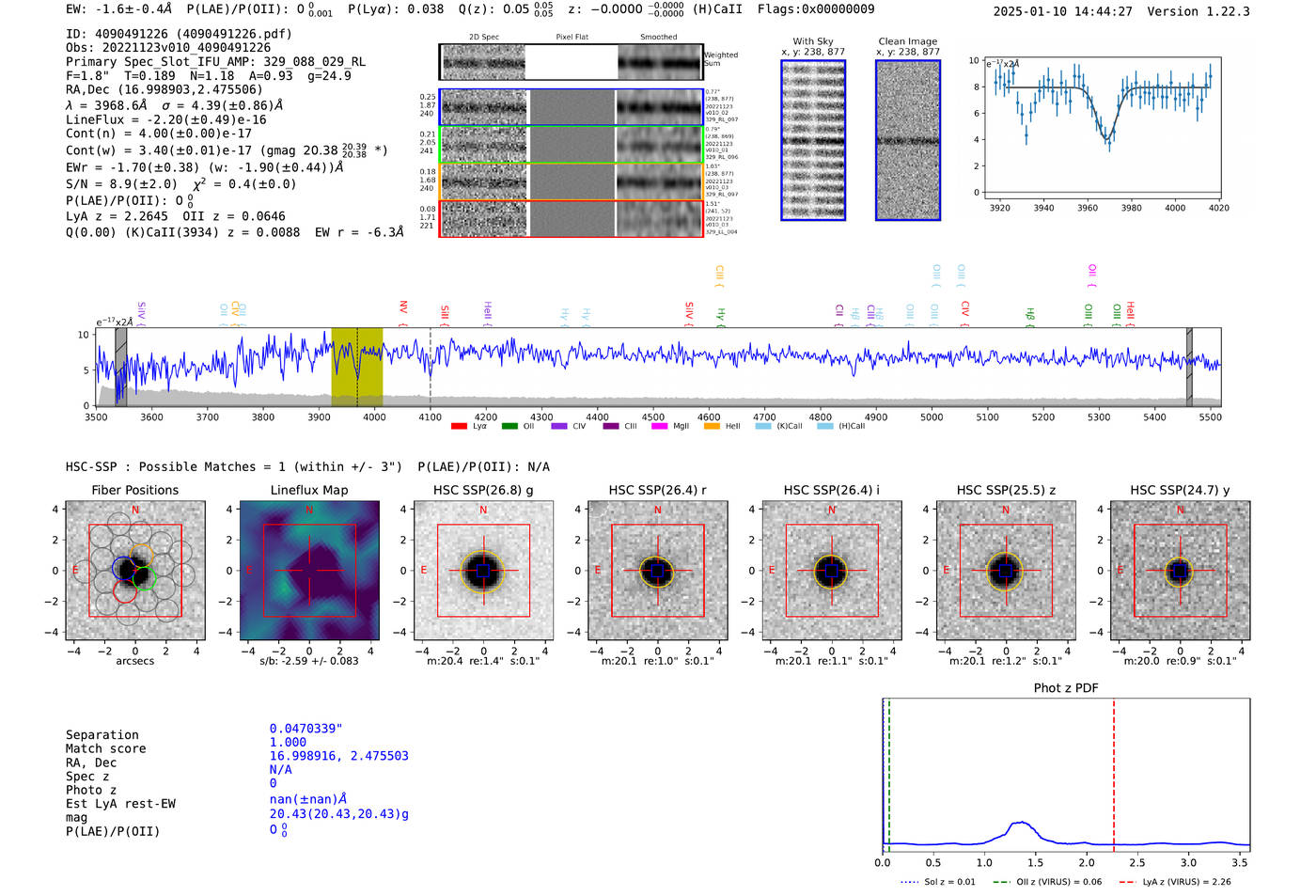Open the Lineflux Map panel
This screenshot has width=1316, height=896.
(x=309, y=571)
